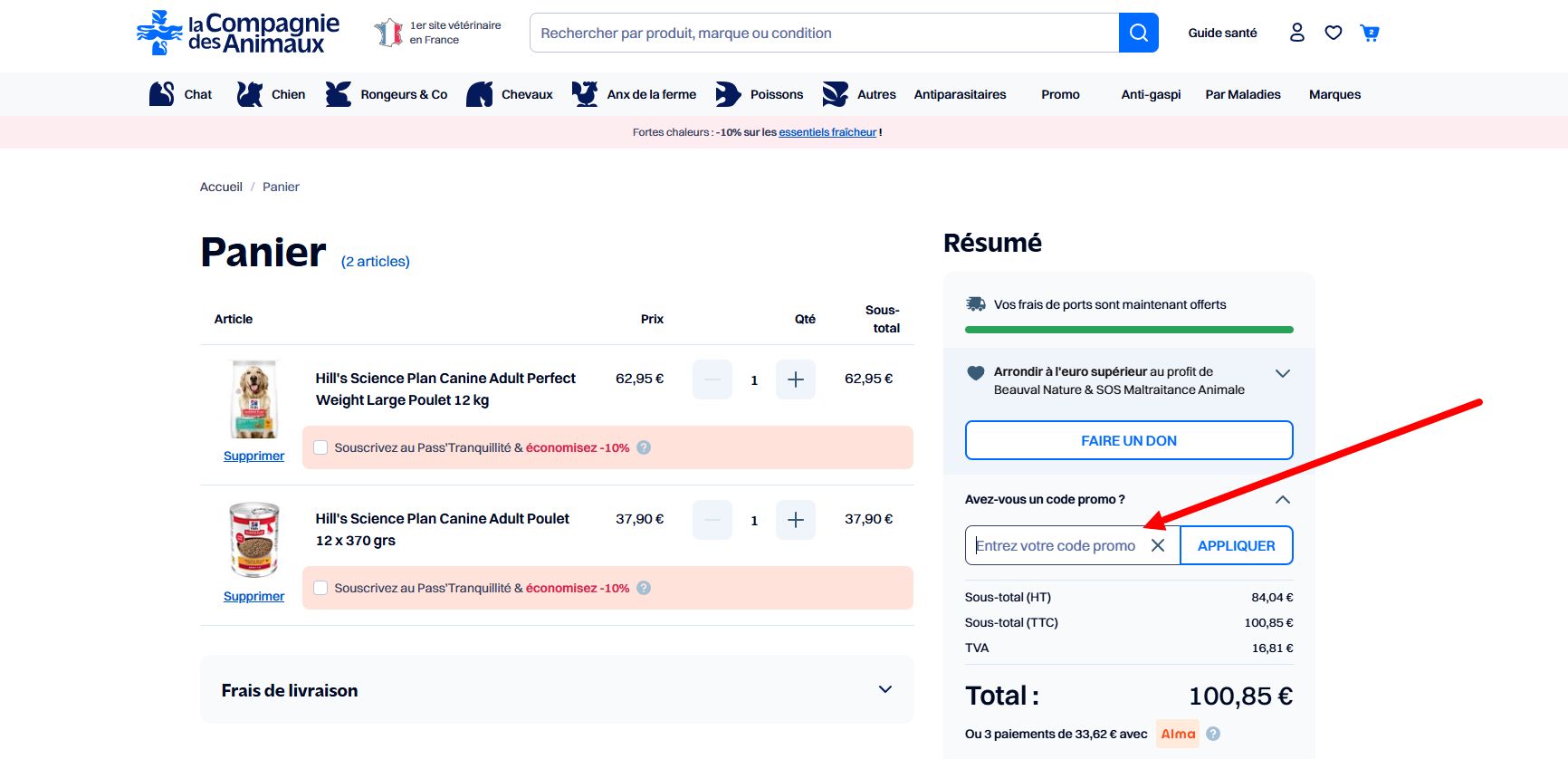Screen dimensions: 1568x759
Task: Check Pass'Tranquillité for Perfect Weight Large Poulet
Action: click(320, 447)
